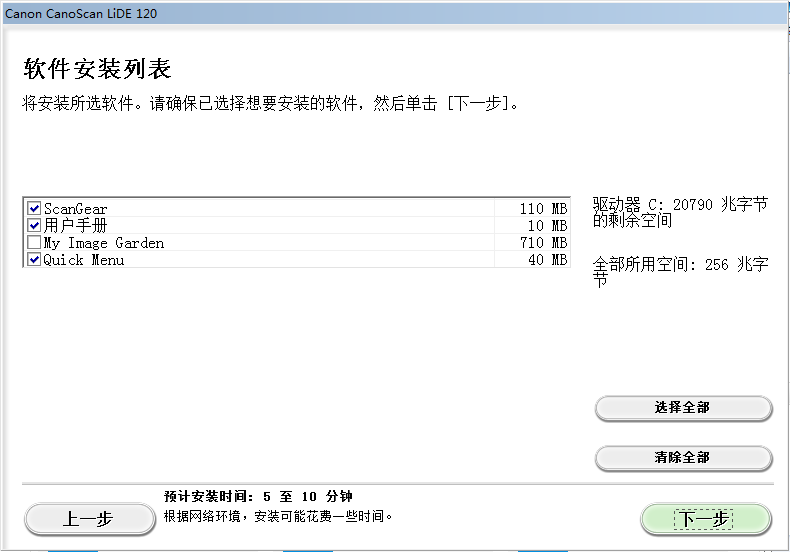This screenshot has height=552, width=790.
Task: Click the 软件安装列表 heading
Action: coord(97,68)
